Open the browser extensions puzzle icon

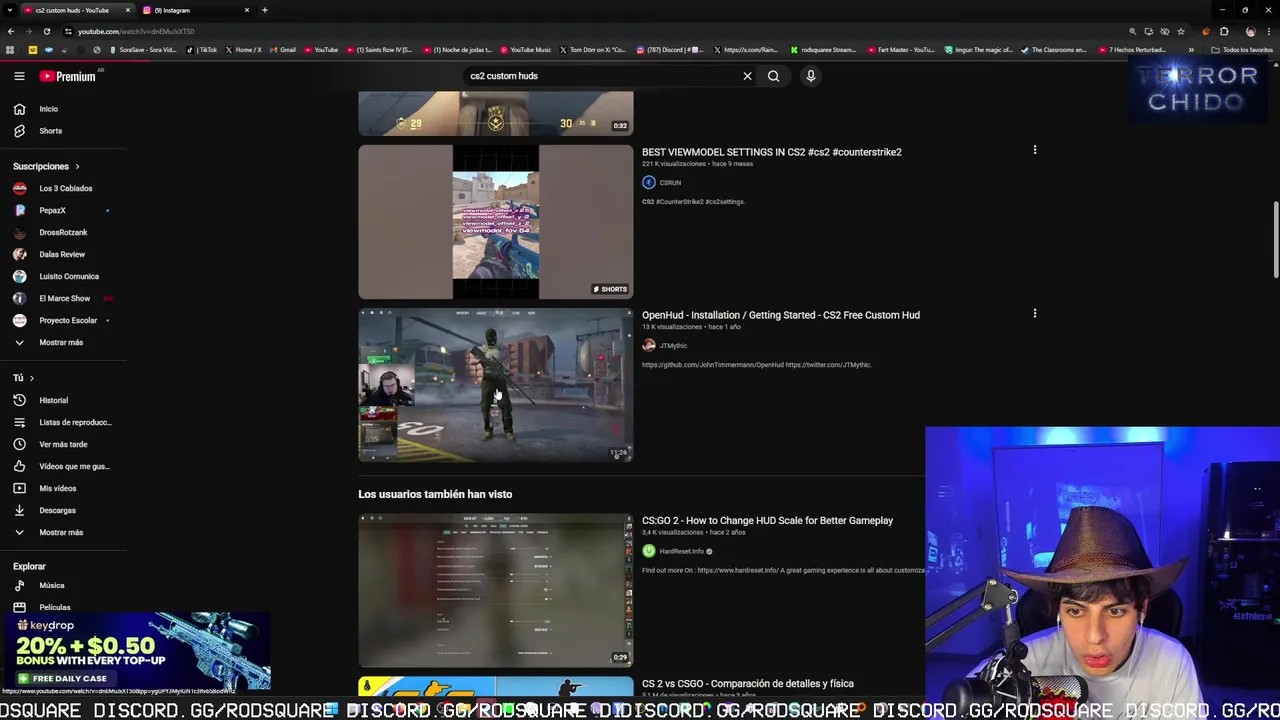pyautogui.click(x=1224, y=31)
